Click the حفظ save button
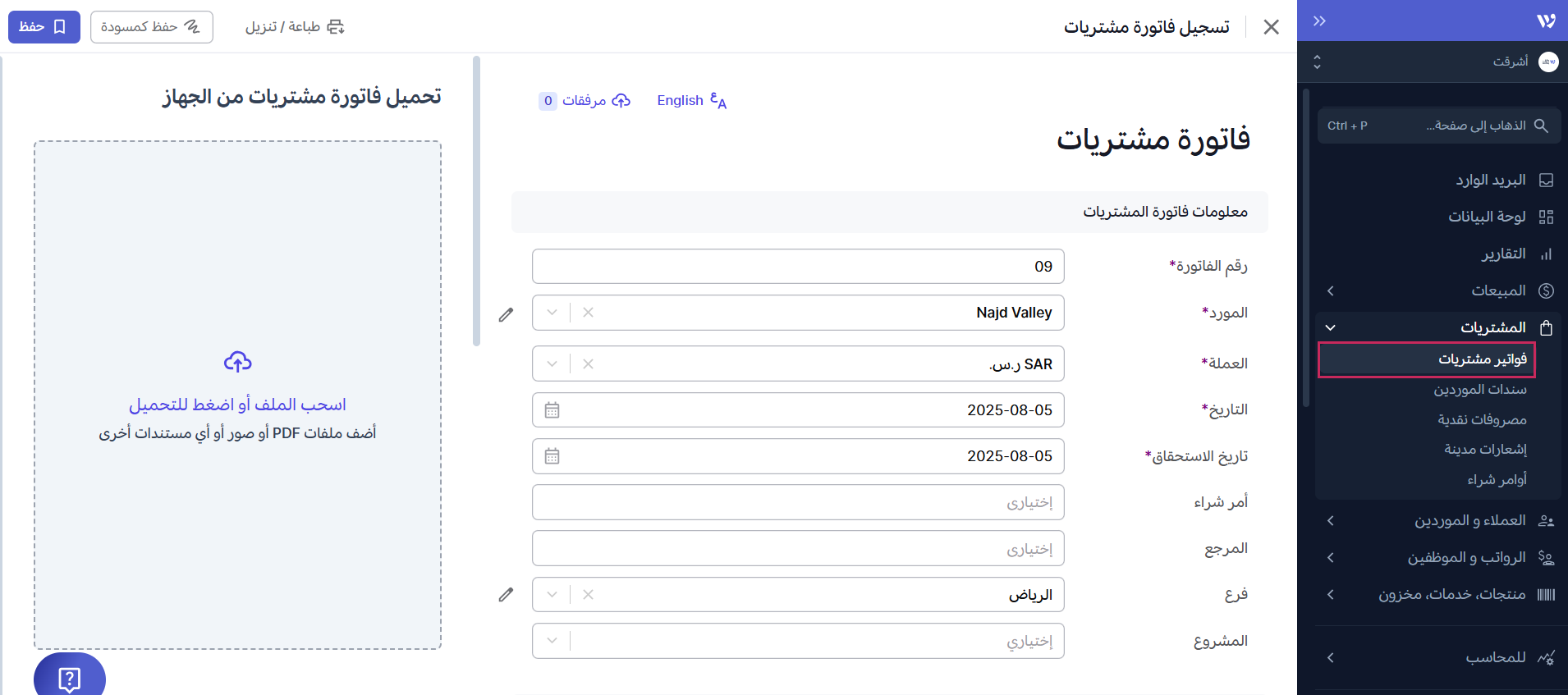The height and width of the screenshot is (695, 1568). [x=44, y=27]
